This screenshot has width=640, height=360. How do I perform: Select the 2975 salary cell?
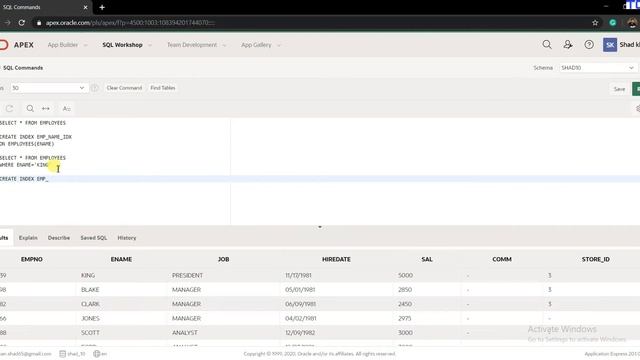(x=404, y=318)
